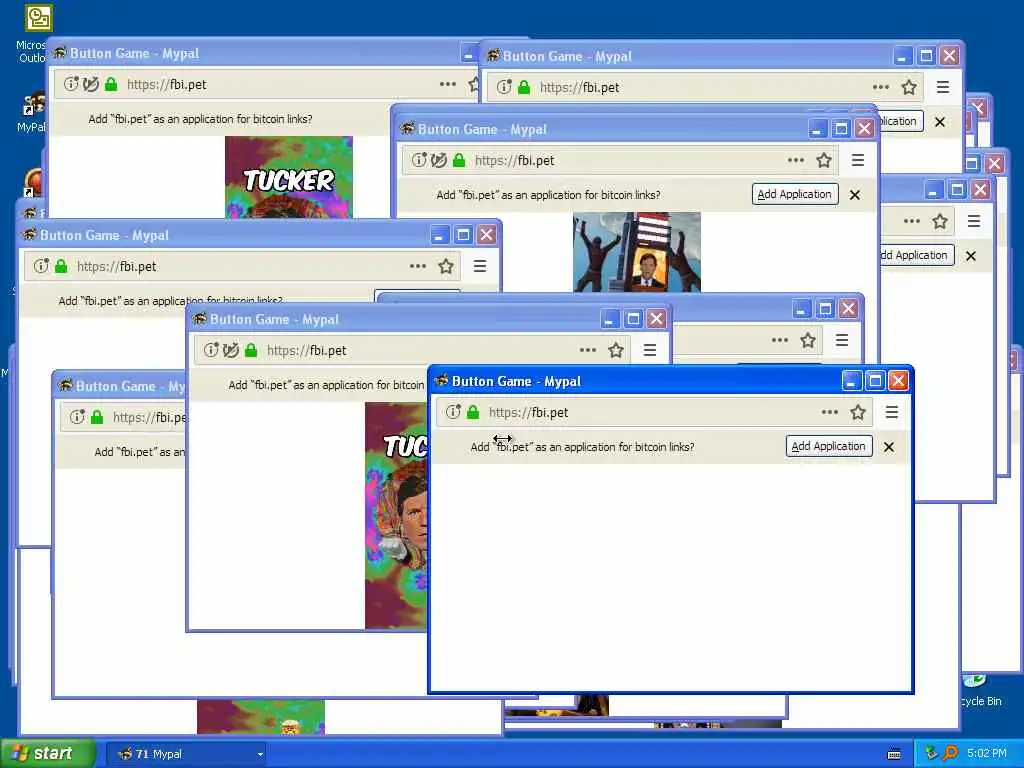This screenshot has height=768, width=1024.
Task: Dismiss the notification bar in the top-right window
Action: (x=940, y=122)
